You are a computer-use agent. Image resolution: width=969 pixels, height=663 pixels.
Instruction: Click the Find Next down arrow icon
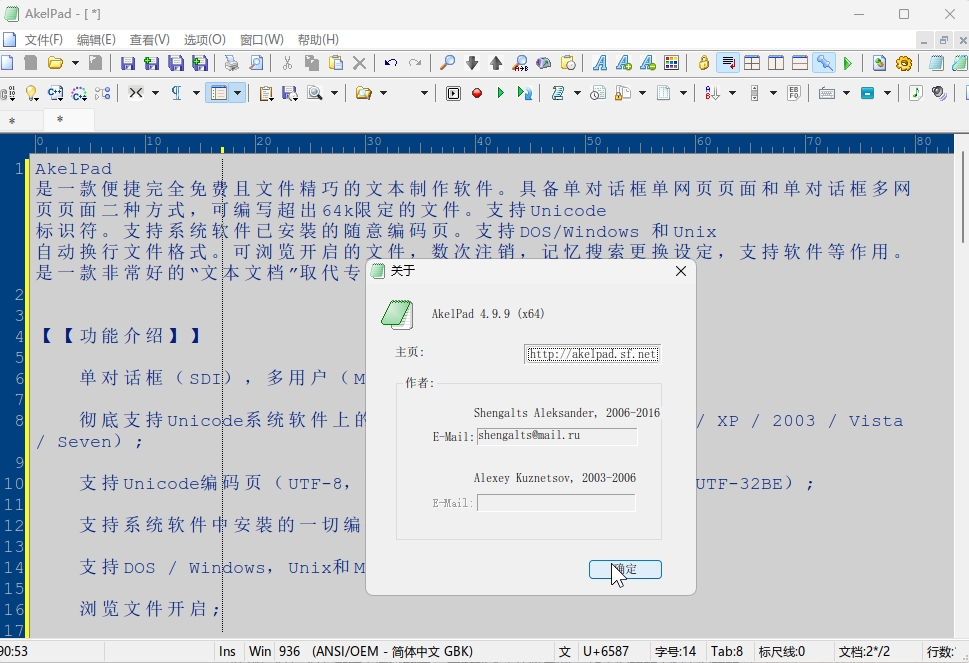(472, 62)
